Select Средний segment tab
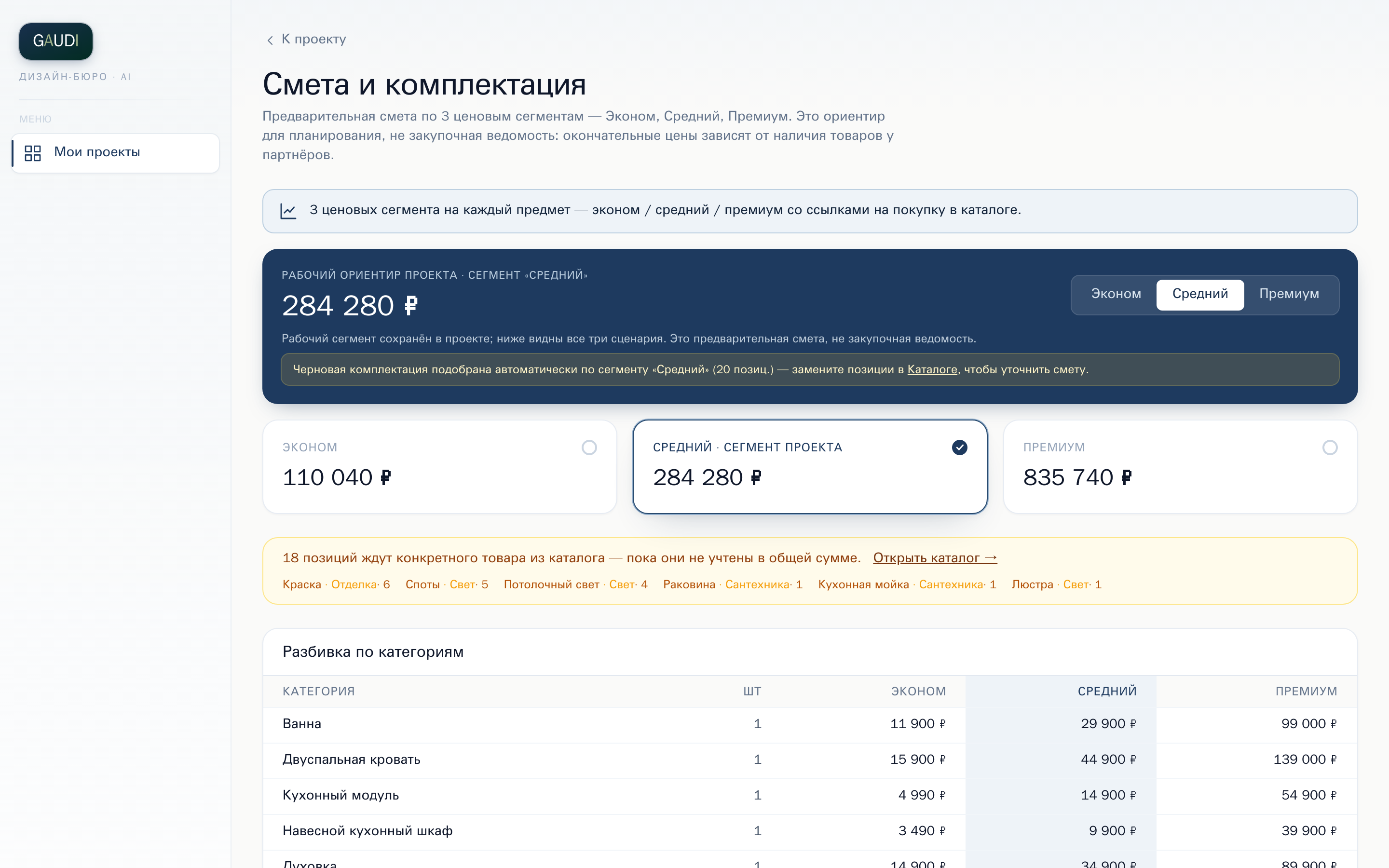The image size is (1389, 868). point(1199,295)
